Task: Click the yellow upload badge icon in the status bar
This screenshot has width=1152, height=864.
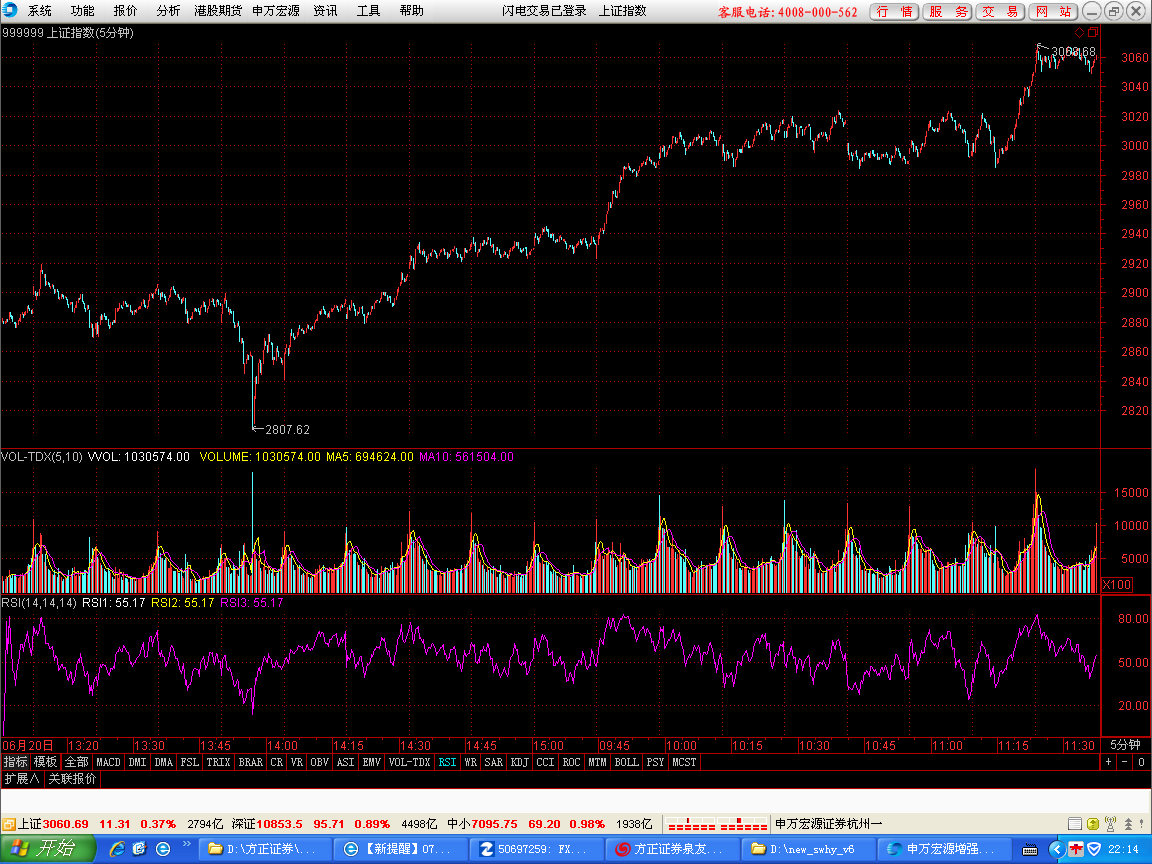Action: (1092, 824)
